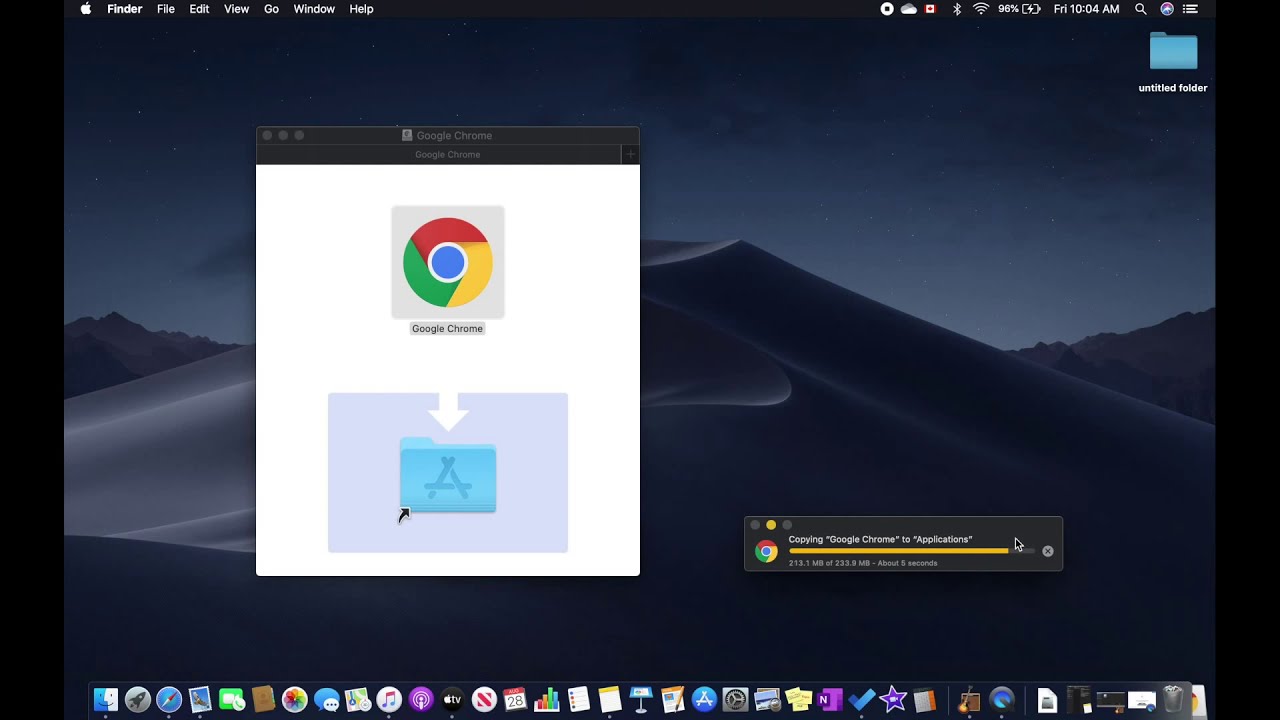Open the Trash in the Dock
The width and height of the screenshot is (1280, 720).
(1173, 700)
